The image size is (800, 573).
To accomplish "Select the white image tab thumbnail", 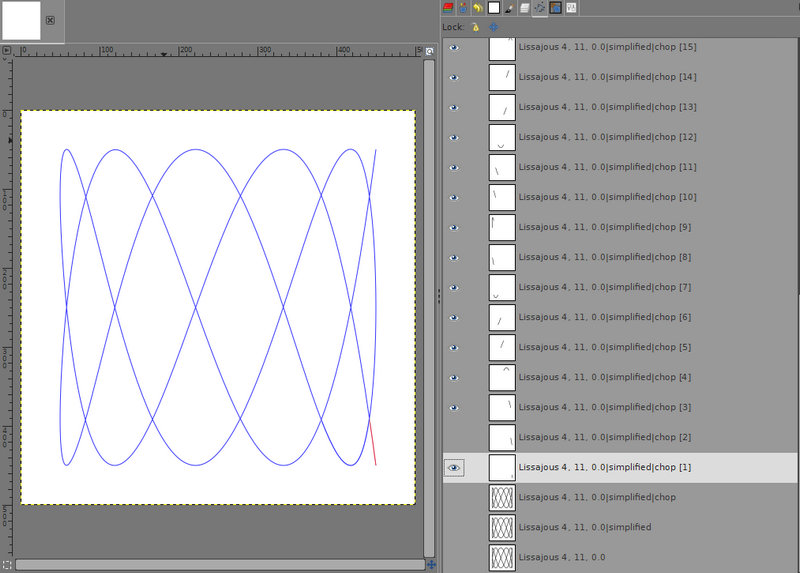I will pyautogui.click(x=21, y=20).
